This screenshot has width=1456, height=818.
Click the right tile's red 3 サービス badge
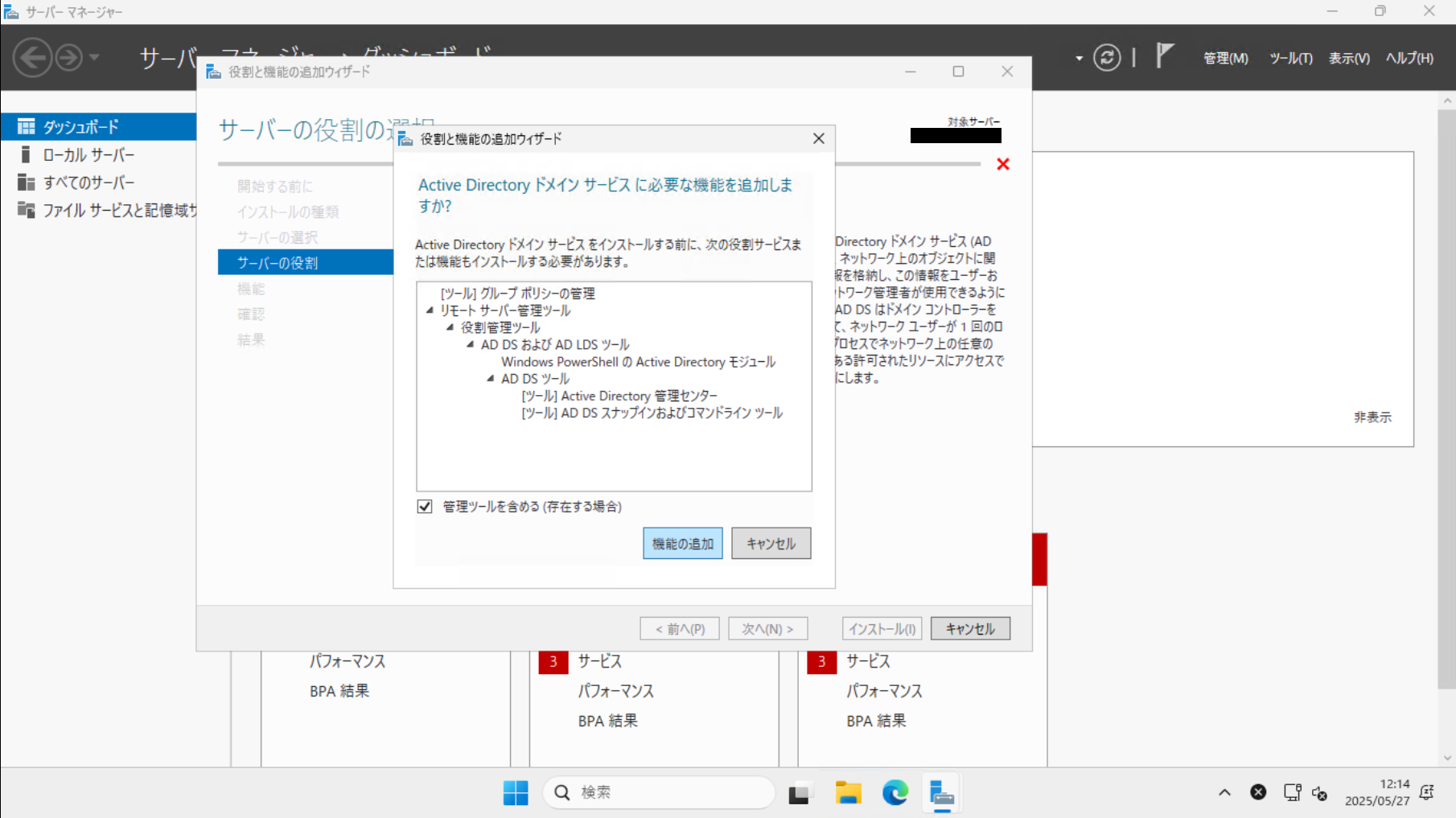[x=821, y=661]
